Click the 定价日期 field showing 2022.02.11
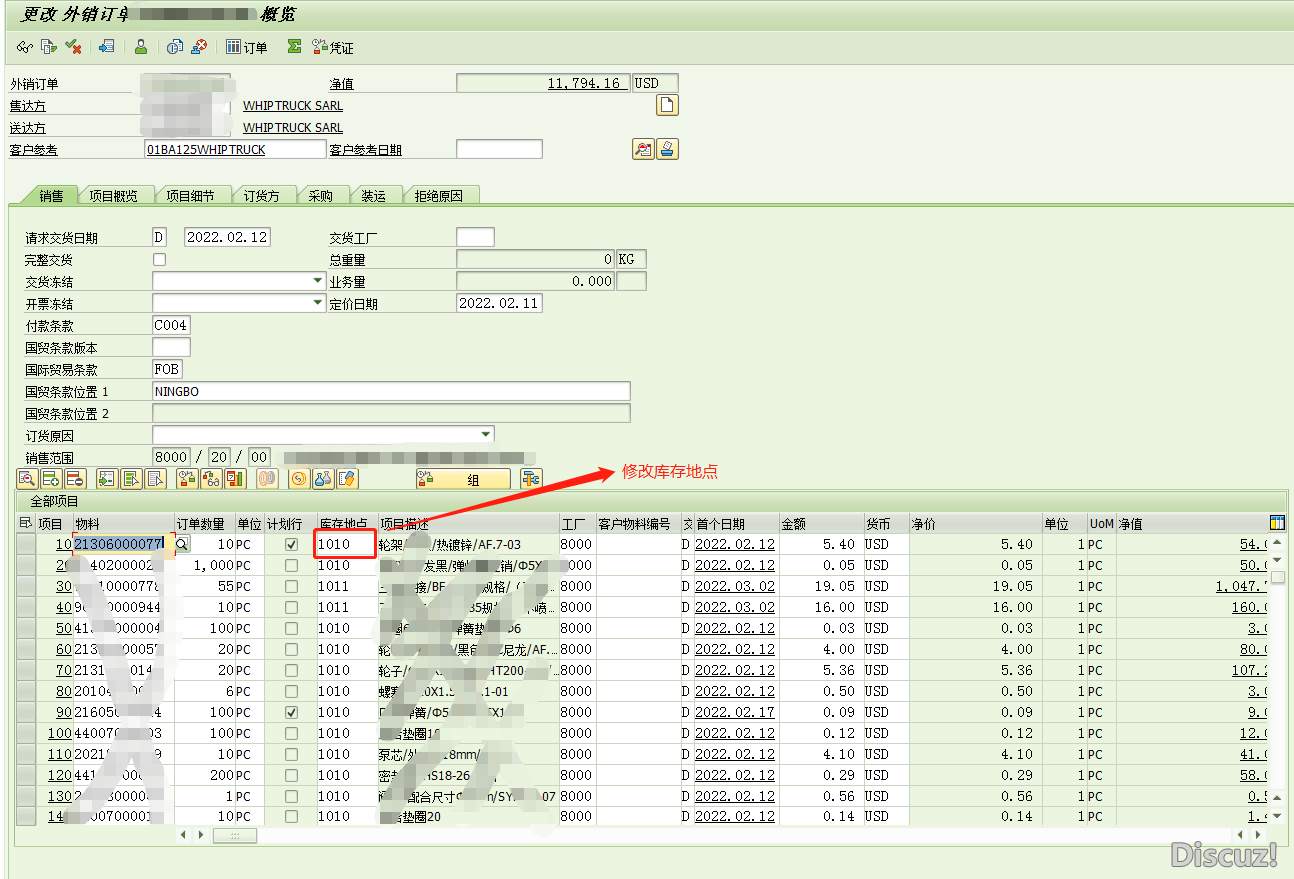Image resolution: width=1294 pixels, height=879 pixels. [499, 303]
